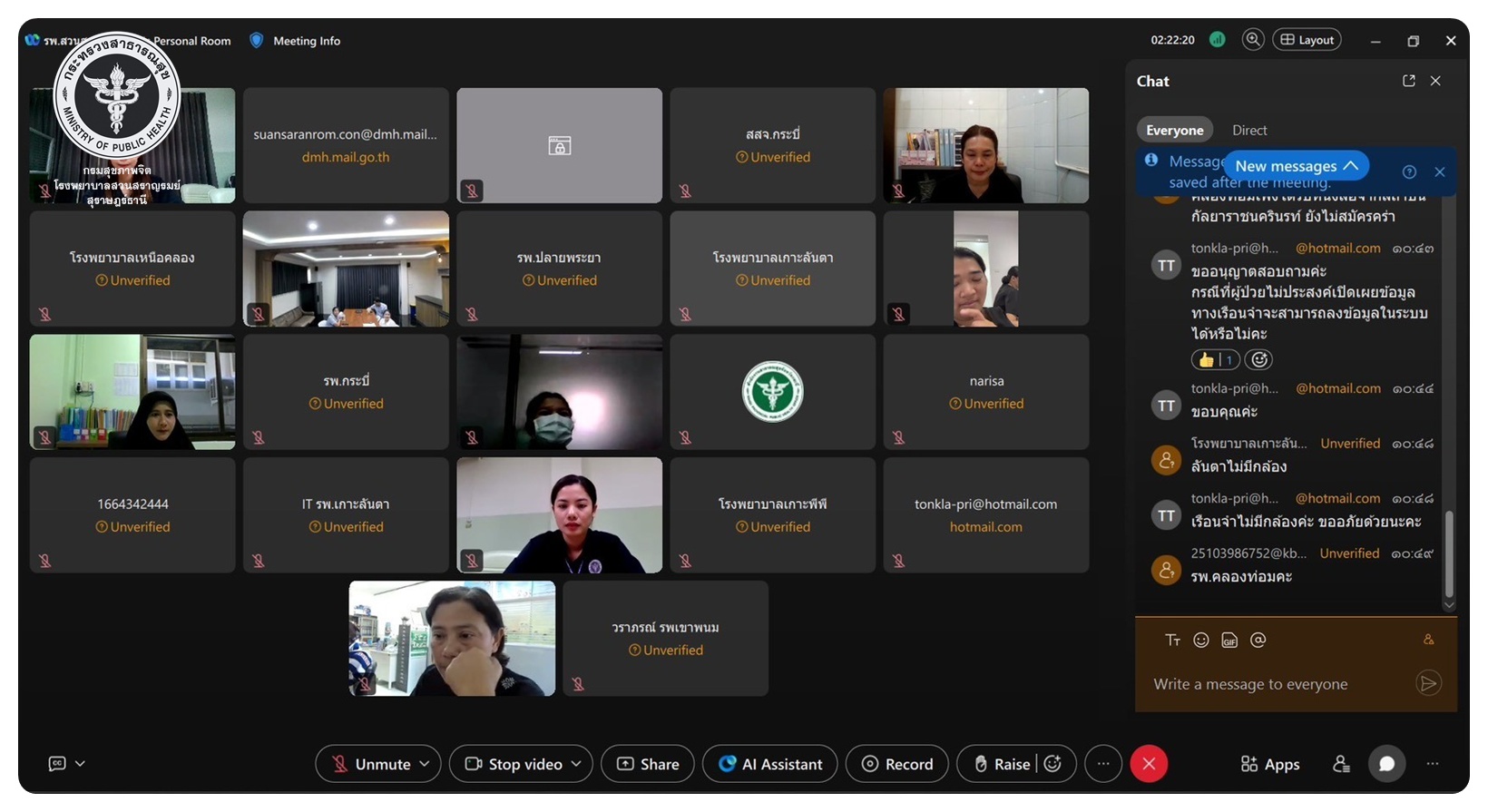The image size is (1488, 812).
Task: Add reaction to tonkla-pri's question message
Action: 1258,360
